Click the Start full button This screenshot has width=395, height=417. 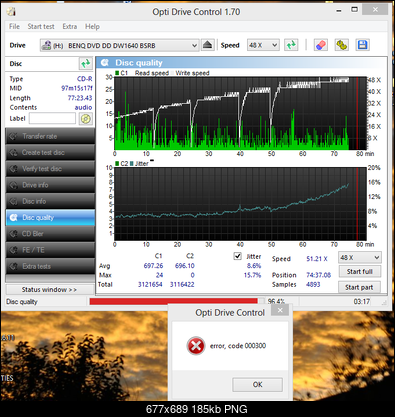pos(359,272)
